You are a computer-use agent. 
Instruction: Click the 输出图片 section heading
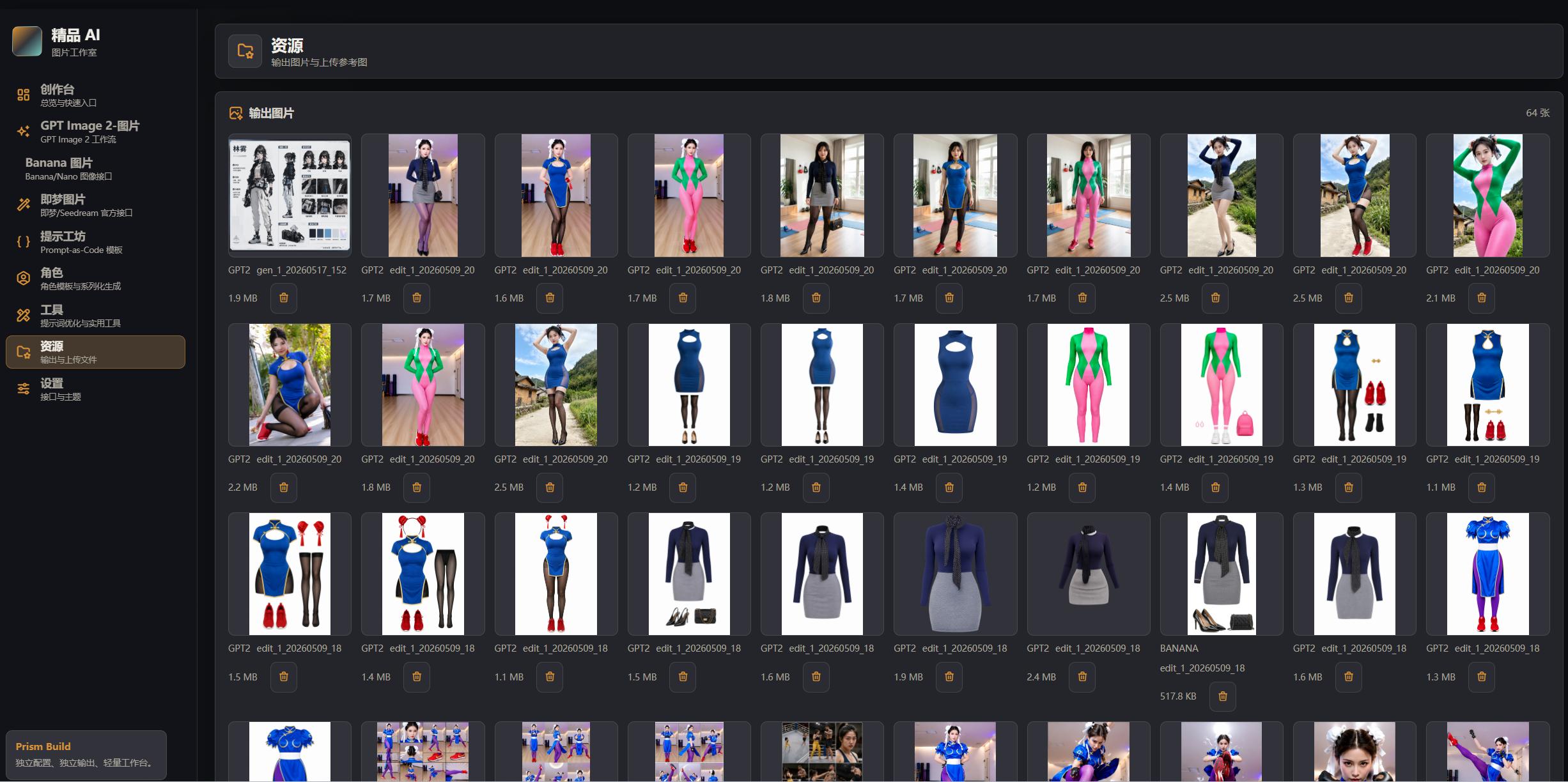271,113
